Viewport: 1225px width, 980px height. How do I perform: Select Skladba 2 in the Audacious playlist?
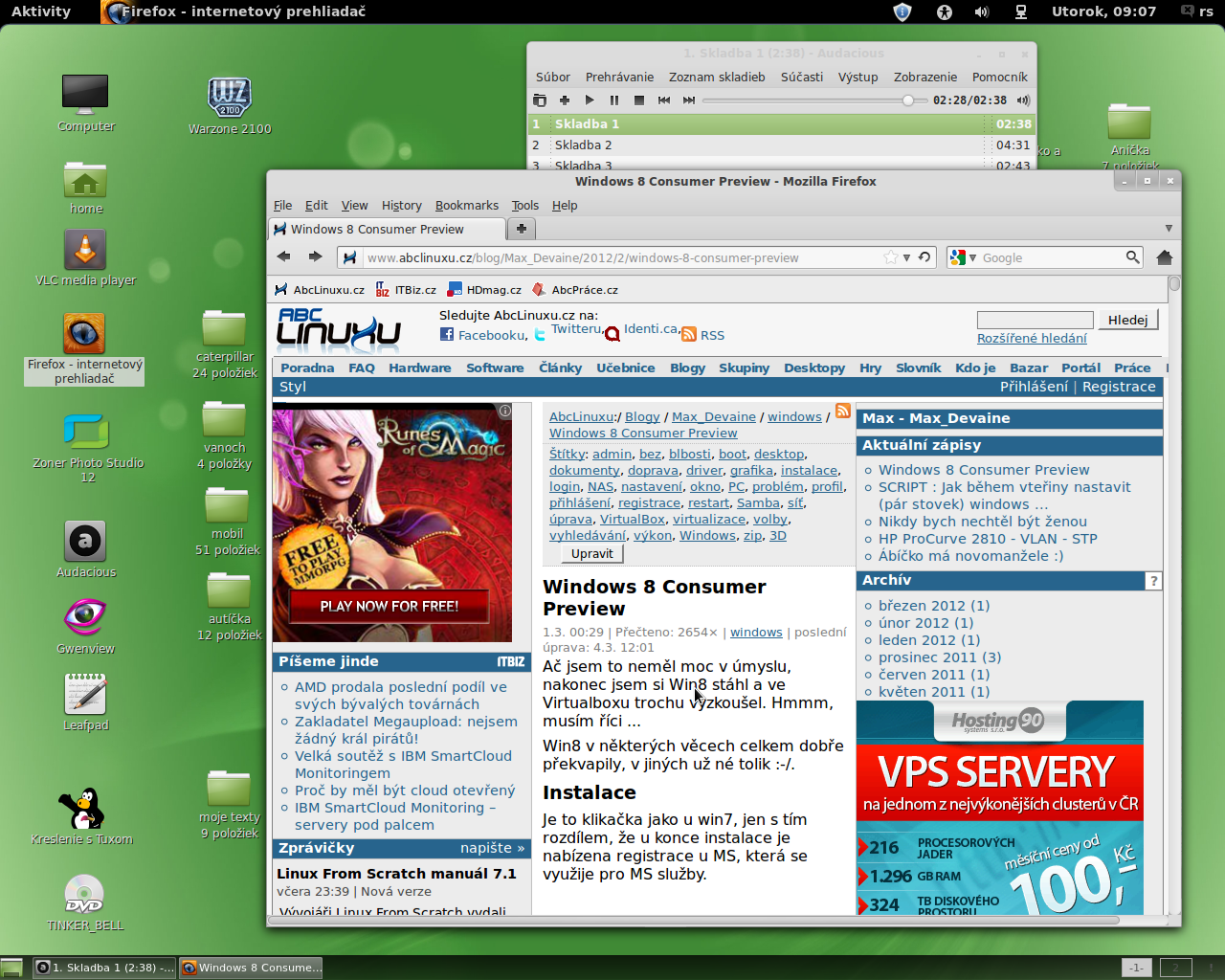click(781, 145)
